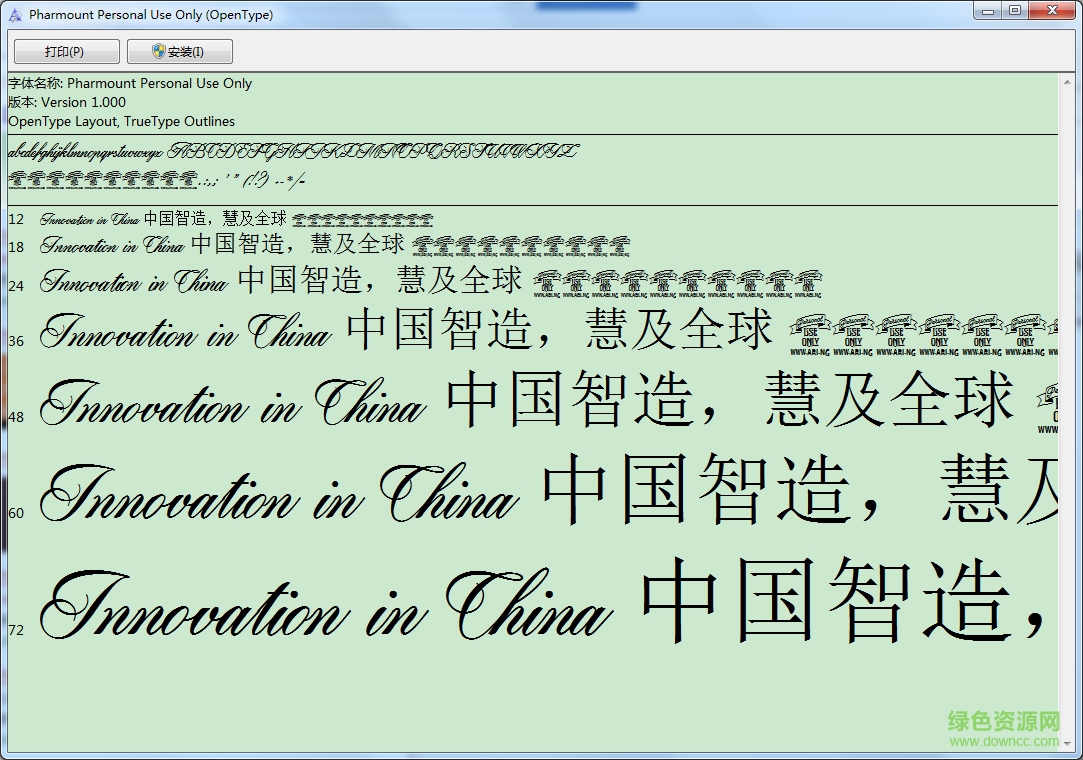Click the 打印(P) print button
Image resolution: width=1083 pixels, height=760 pixels.
pyautogui.click(x=66, y=52)
